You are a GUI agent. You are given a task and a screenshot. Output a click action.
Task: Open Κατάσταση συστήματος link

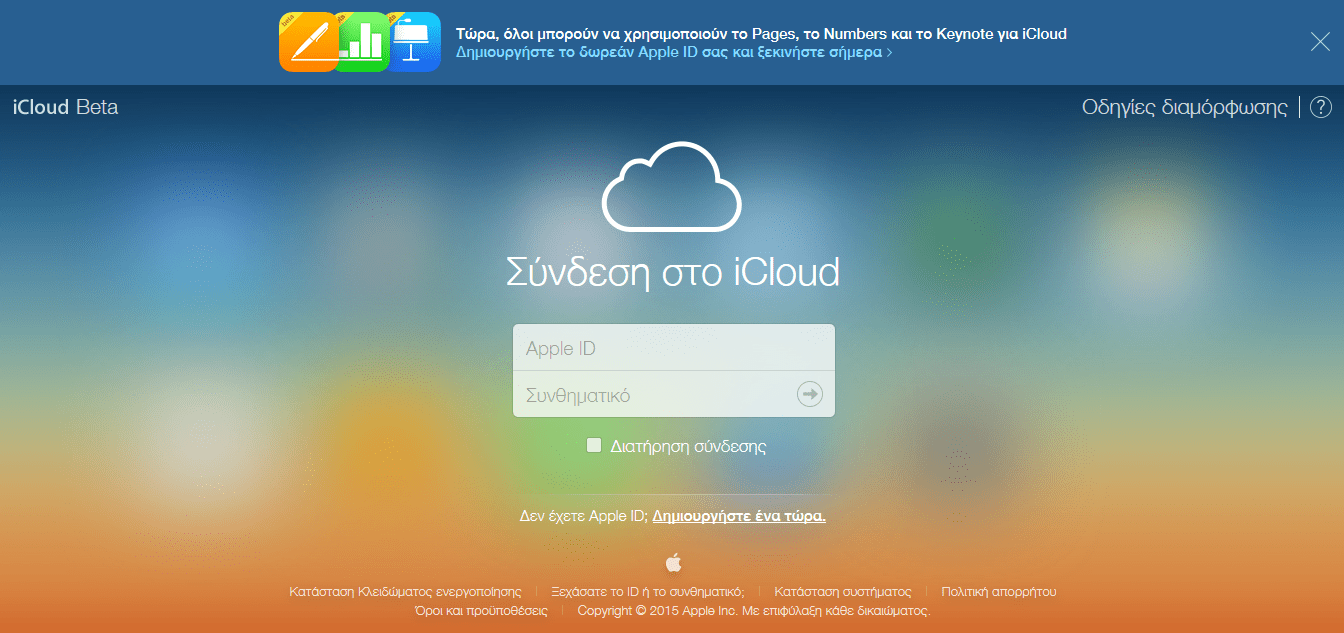[x=843, y=591]
